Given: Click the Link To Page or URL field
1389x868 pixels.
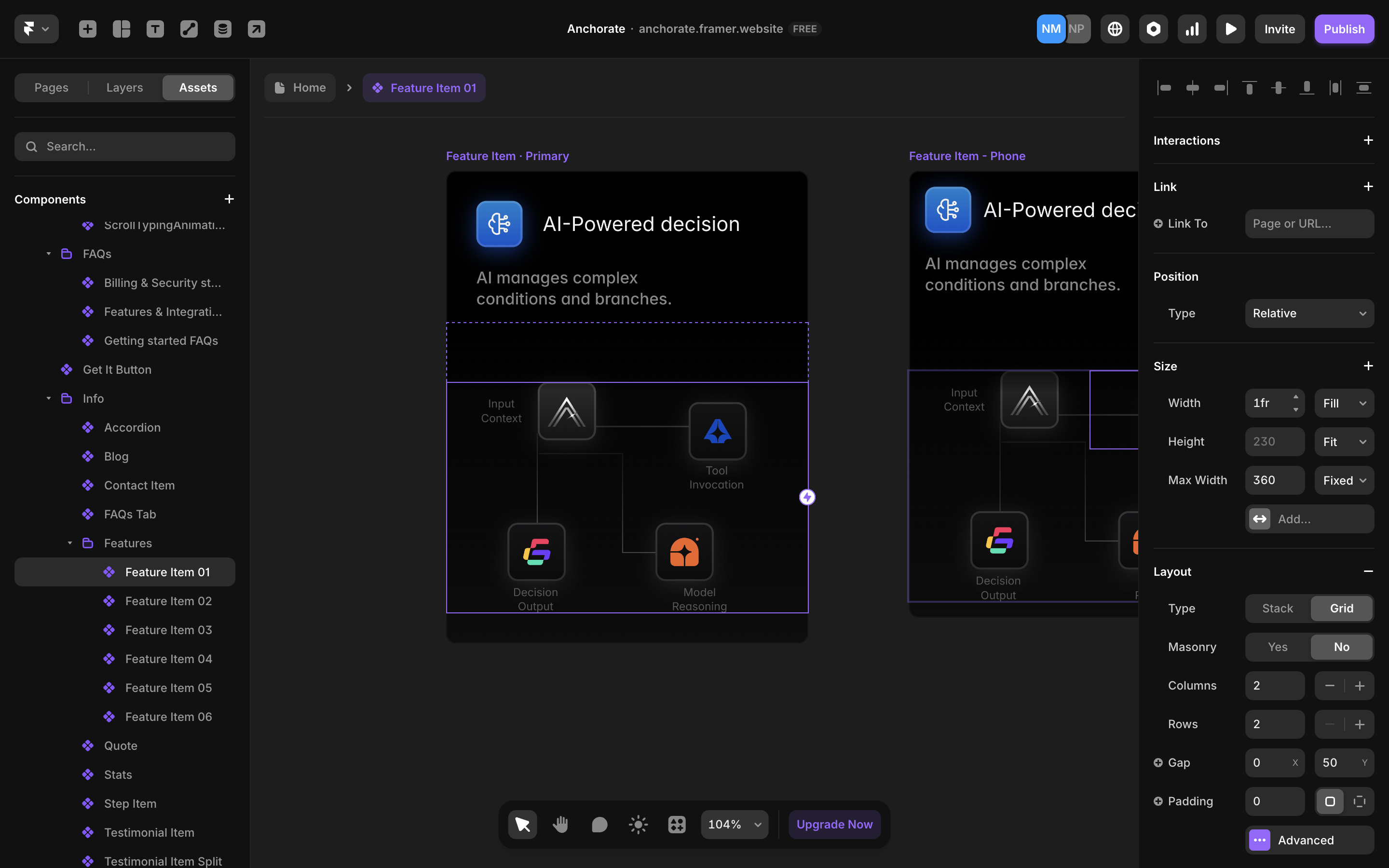Looking at the screenshot, I should [x=1309, y=224].
